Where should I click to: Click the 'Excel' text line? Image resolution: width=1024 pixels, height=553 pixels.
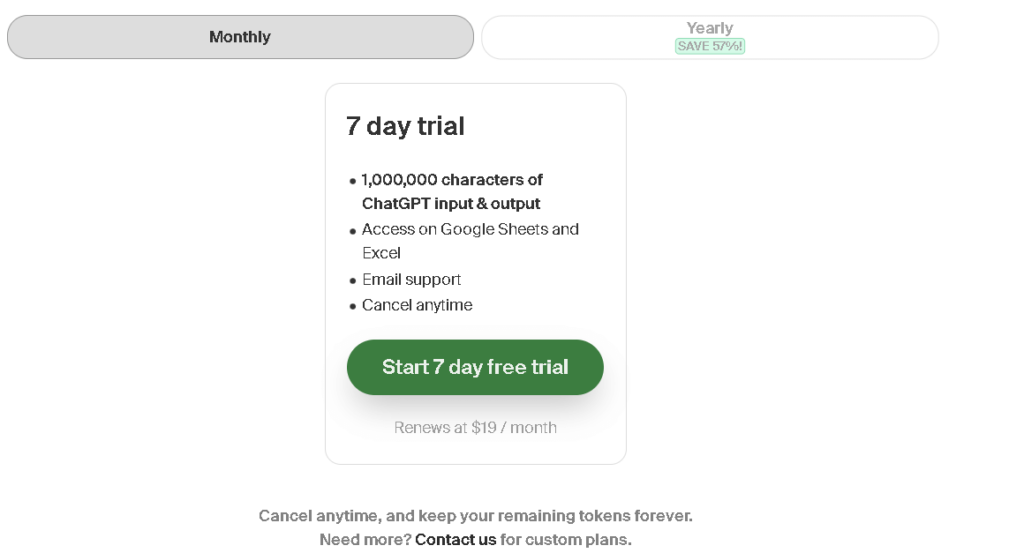(381, 253)
